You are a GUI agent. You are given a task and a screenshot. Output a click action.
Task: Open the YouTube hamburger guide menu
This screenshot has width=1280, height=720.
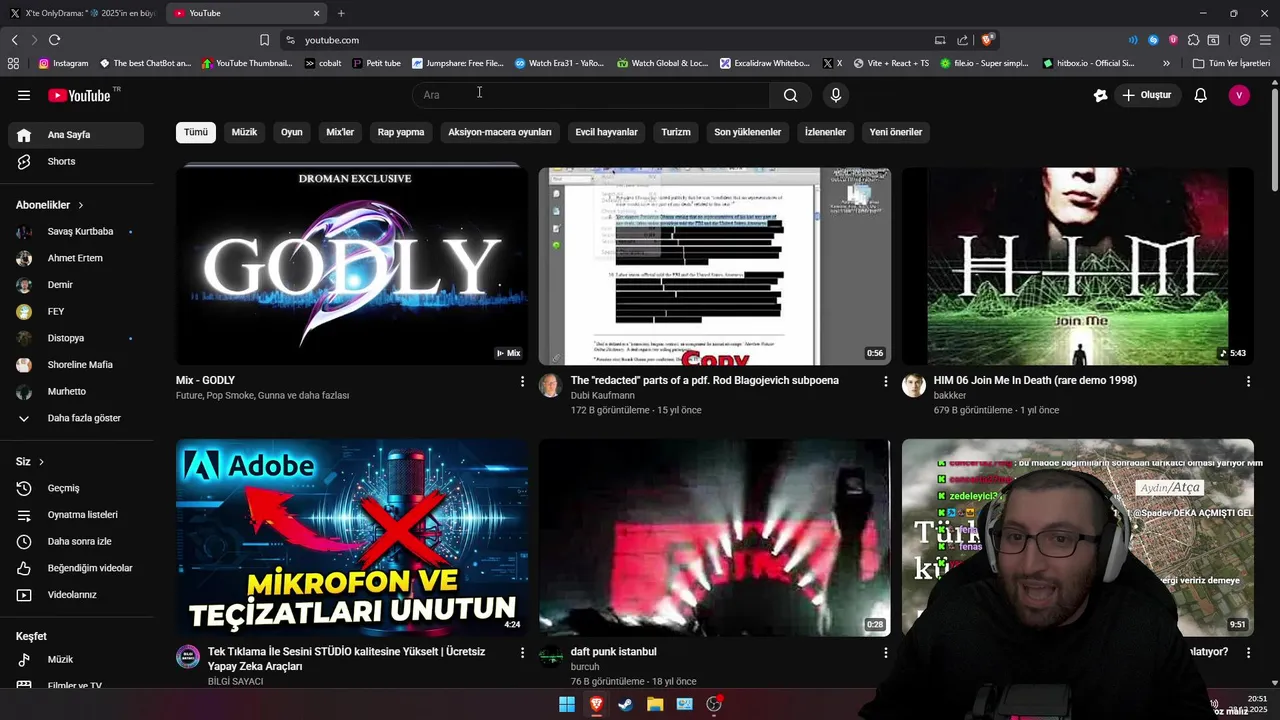coord(24,95)
